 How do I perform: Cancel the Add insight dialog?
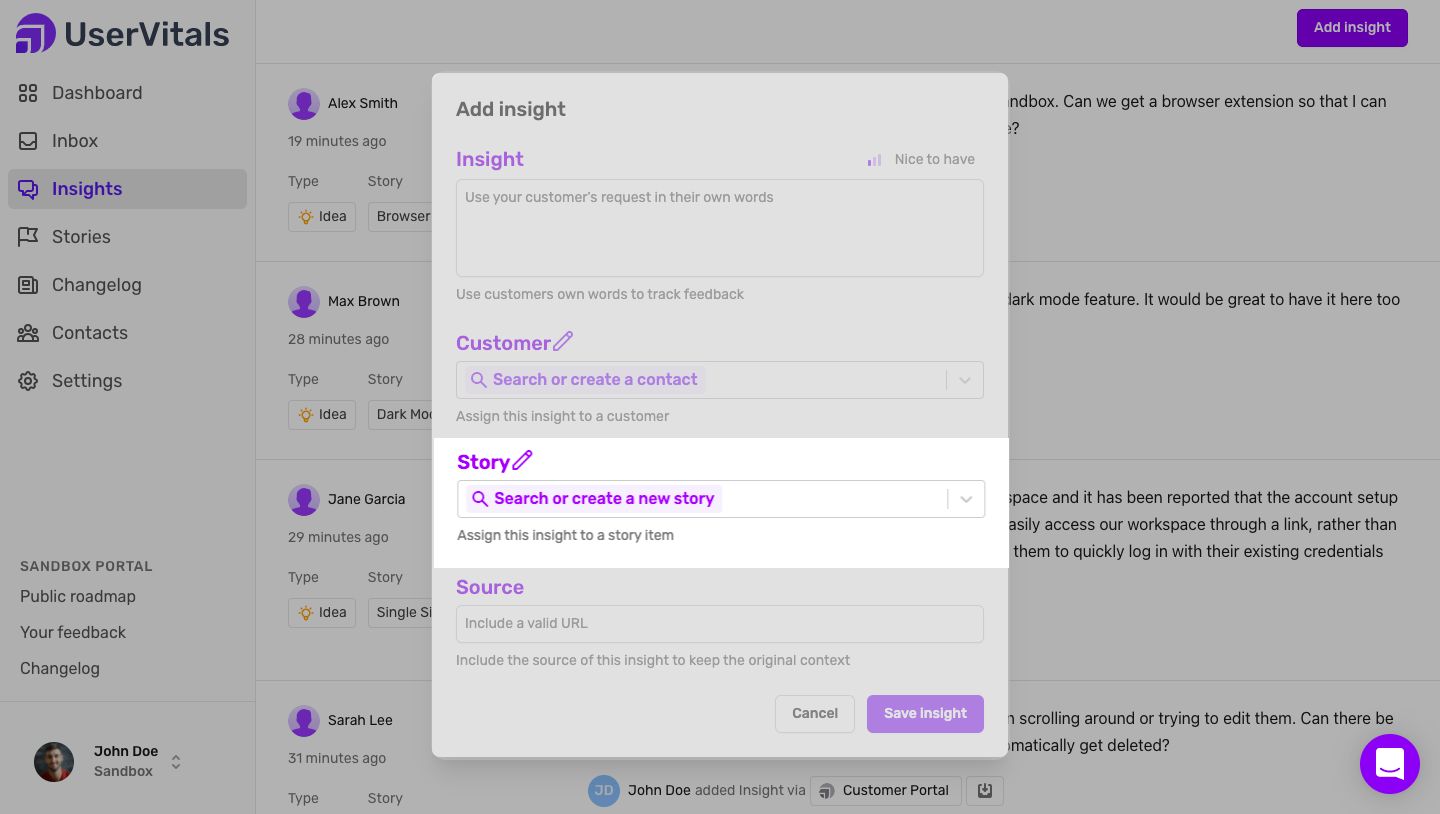814,713
